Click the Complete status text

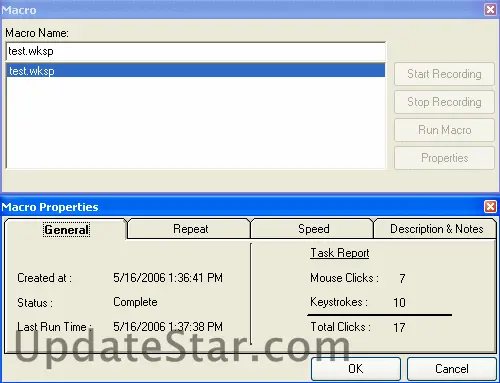(x=135, y=302)
